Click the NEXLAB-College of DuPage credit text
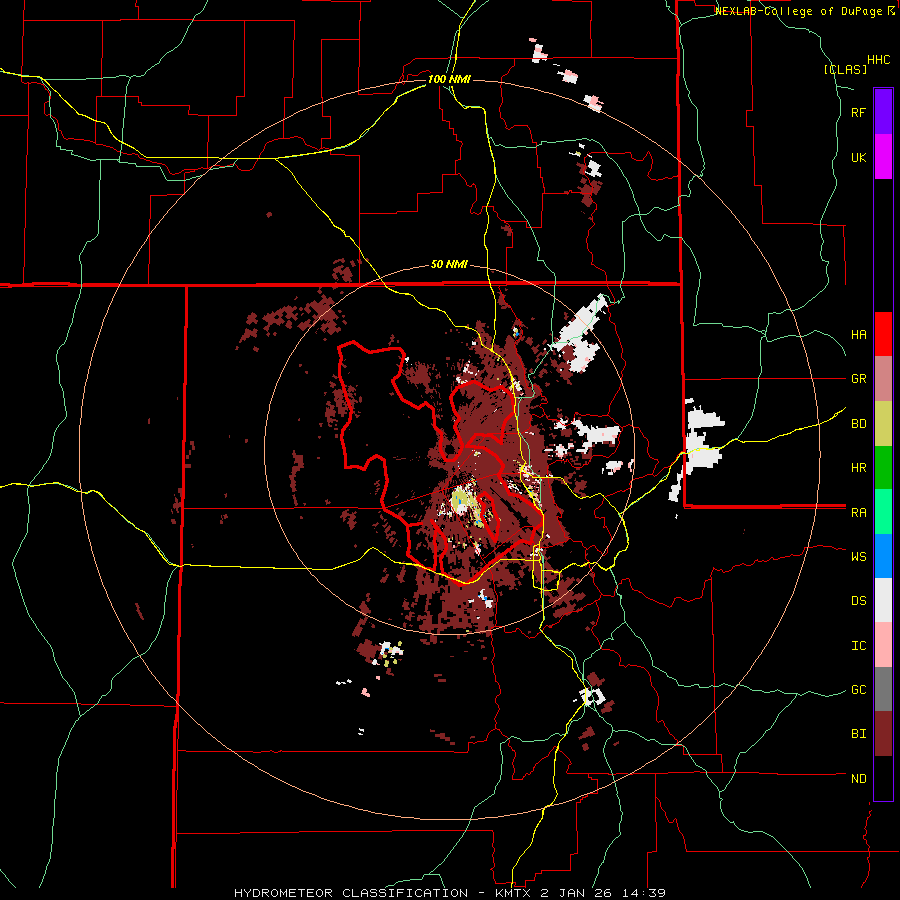The width and height of the screenshot is (900, 900). click(x=798, y=11)
